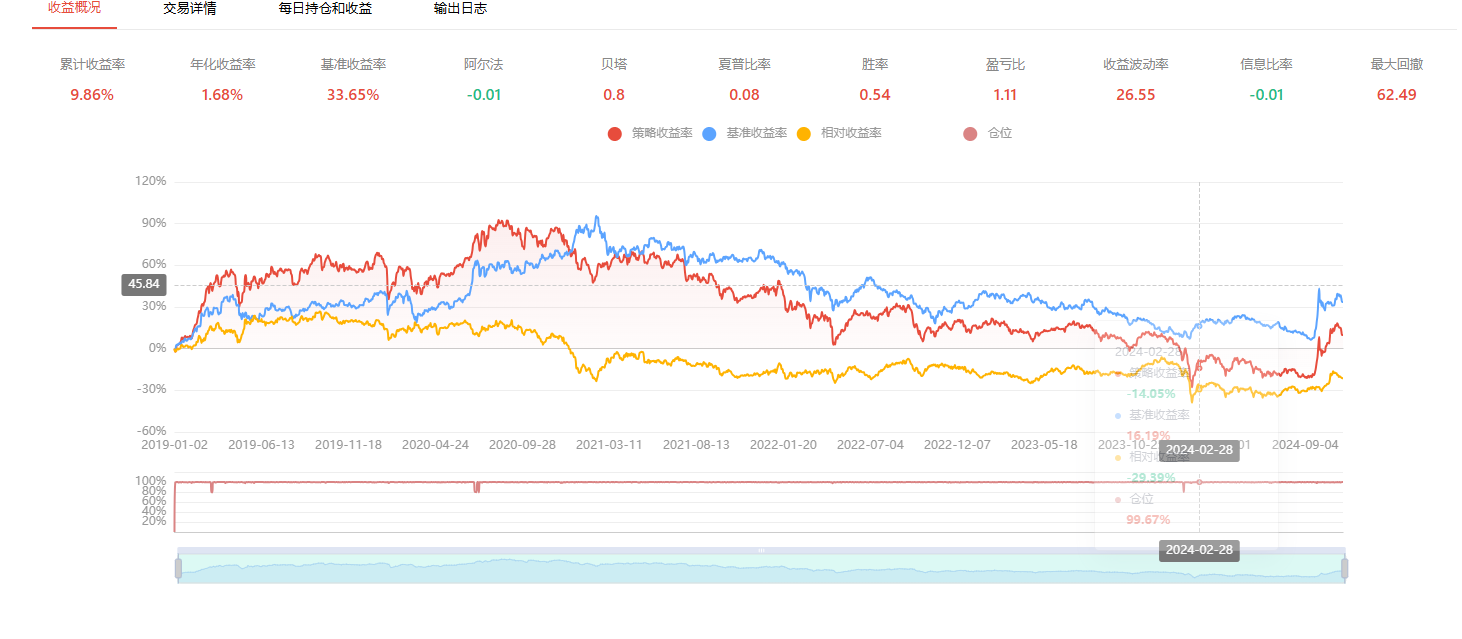Click the 收益波动率 value 26.55
1462x639 pixels.
(1136, 95)
